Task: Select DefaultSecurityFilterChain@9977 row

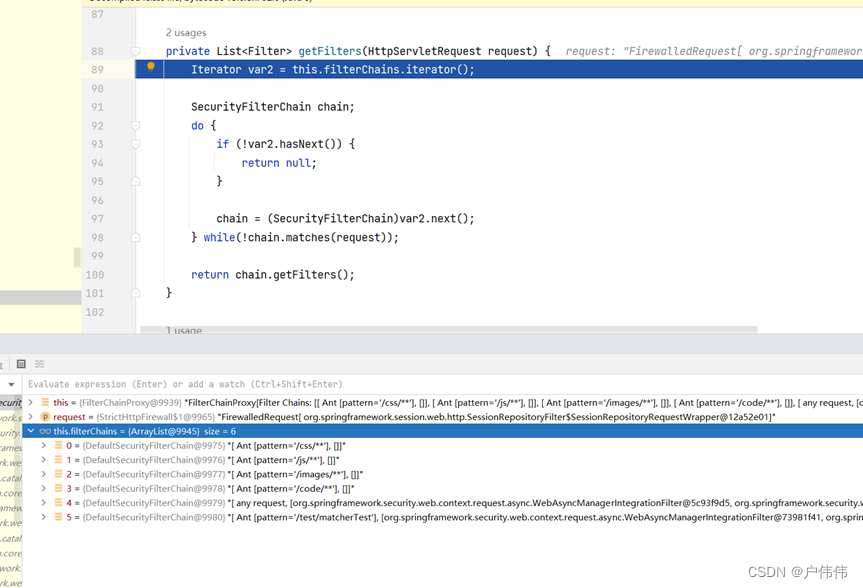Action: tap(443, 474)
